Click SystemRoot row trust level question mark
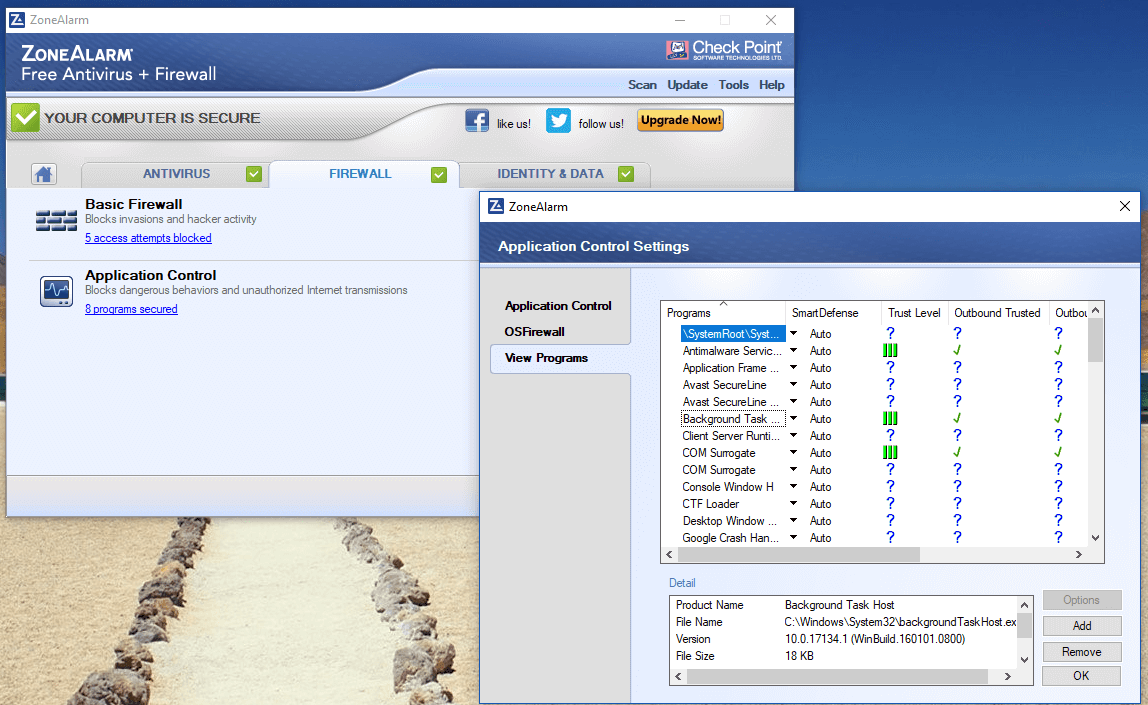Screen dimensions: 1148x705 click(x=890, y=334)
